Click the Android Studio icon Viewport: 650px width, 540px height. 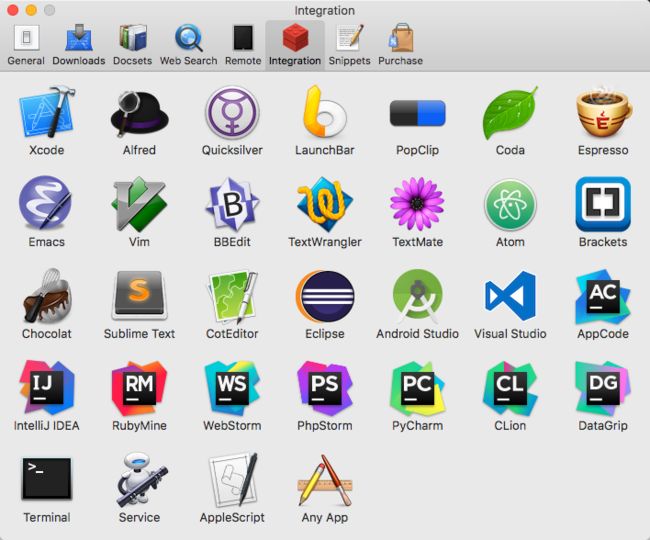417,295
